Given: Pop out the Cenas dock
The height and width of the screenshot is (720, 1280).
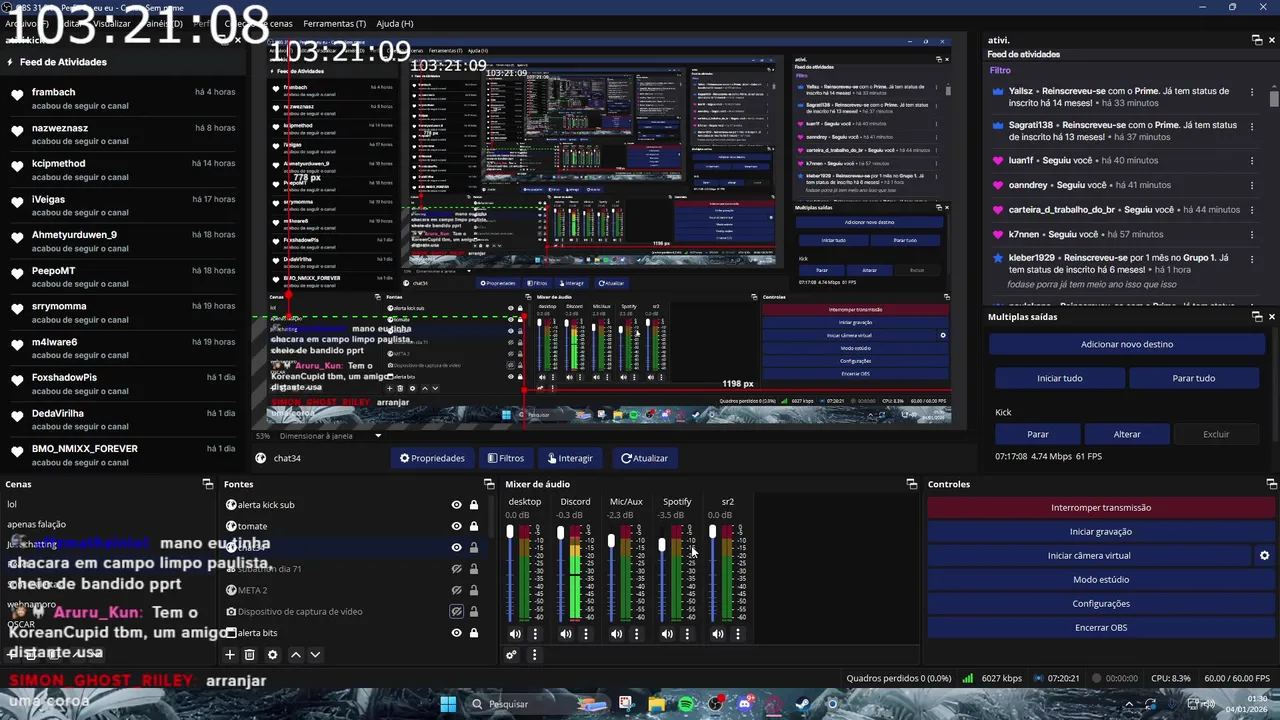Looking at the screenshot, I should click(x=207, y=484).
